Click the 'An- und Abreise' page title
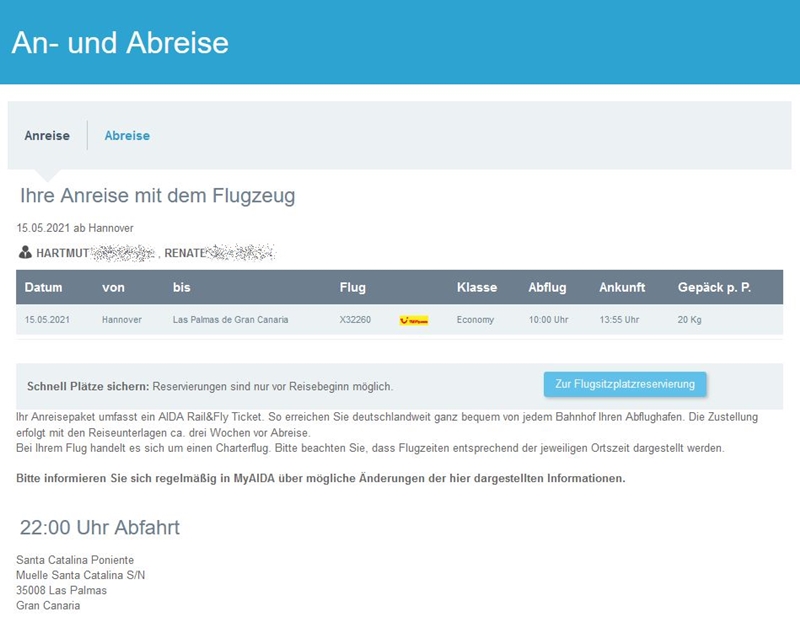Screen dimensions: 800x627 point(120,43)
